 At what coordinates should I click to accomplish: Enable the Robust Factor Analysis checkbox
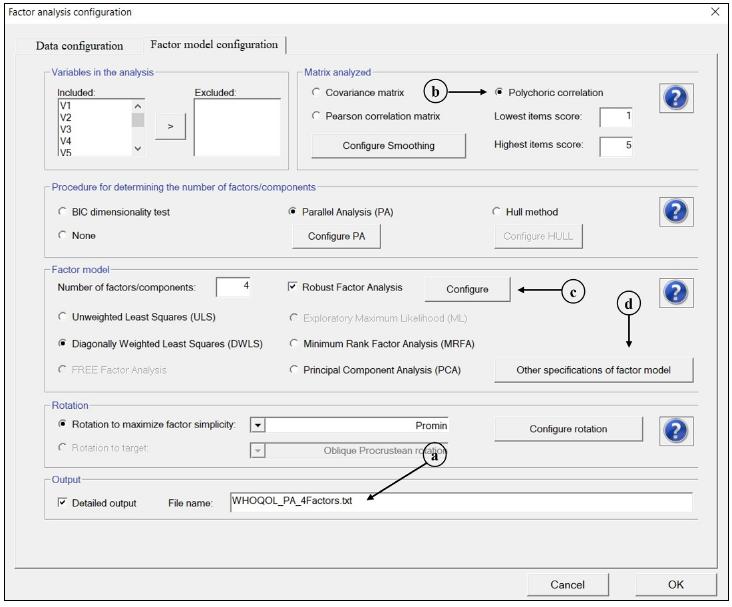(292, 288)
